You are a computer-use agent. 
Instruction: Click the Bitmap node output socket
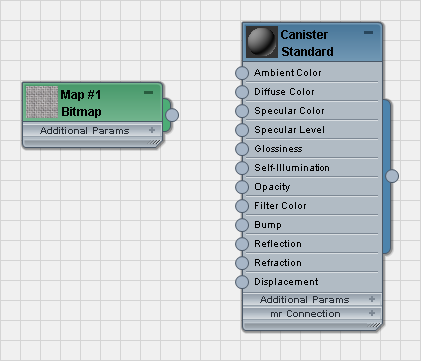click(x=172, y=115)
